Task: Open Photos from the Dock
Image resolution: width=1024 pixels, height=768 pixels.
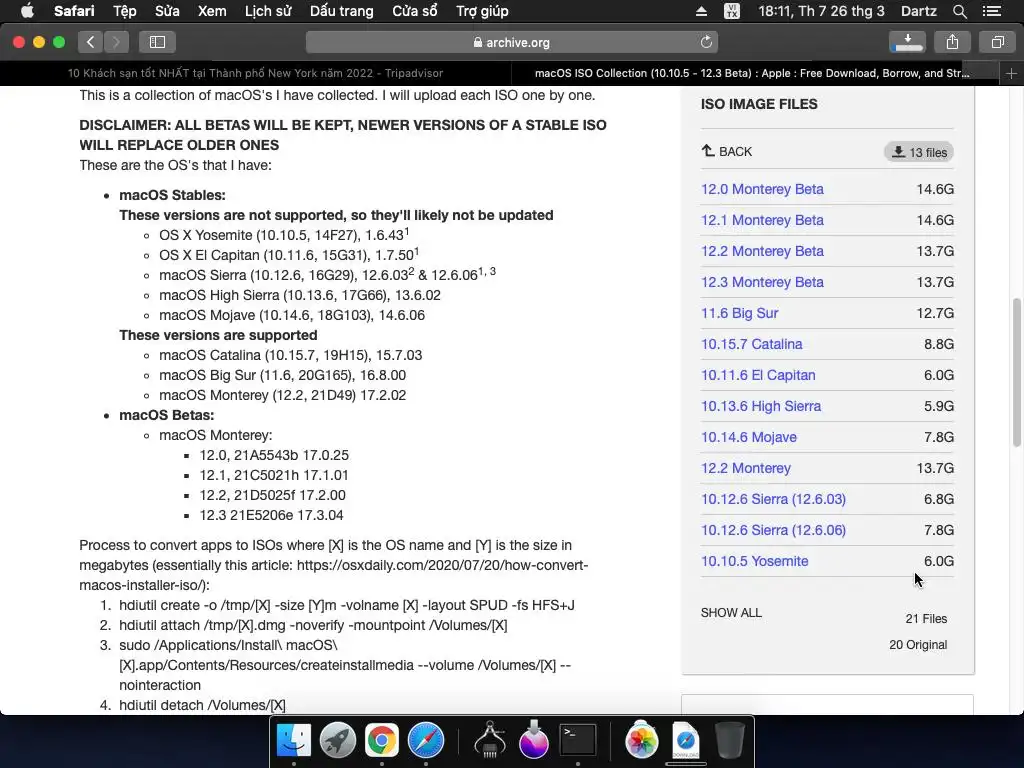Action: (x=641, y=740)
